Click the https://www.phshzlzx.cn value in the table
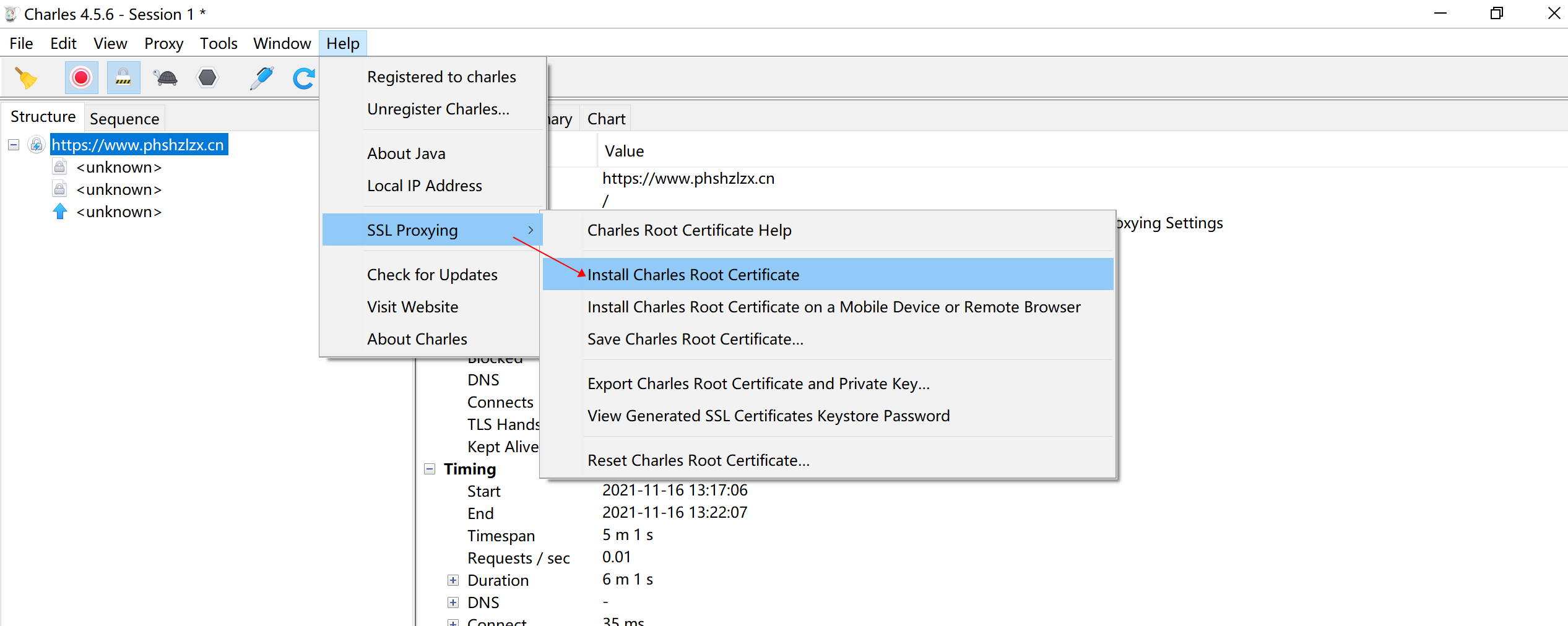Screen dimensions: 1568x626 click(x=688, y=179)
